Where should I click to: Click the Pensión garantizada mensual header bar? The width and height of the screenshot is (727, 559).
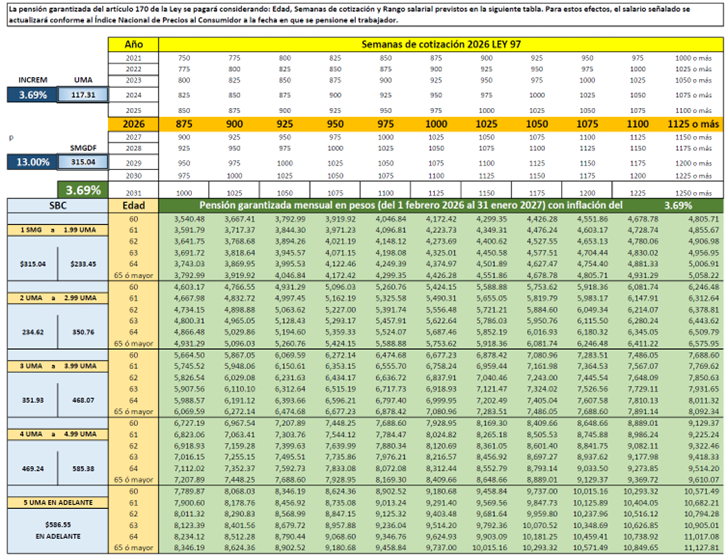pos(441,206)
